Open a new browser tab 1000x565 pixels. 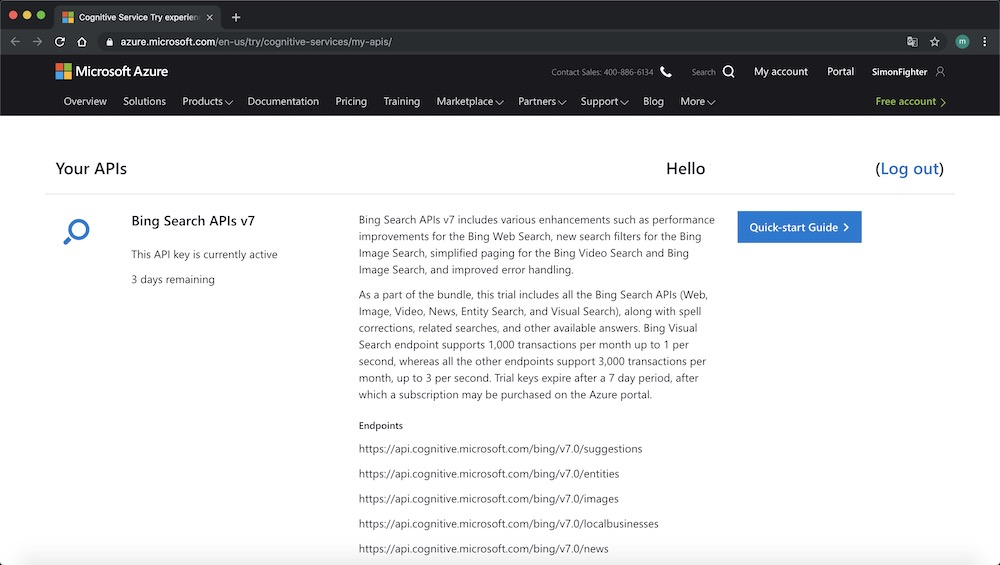pos(236,17)
